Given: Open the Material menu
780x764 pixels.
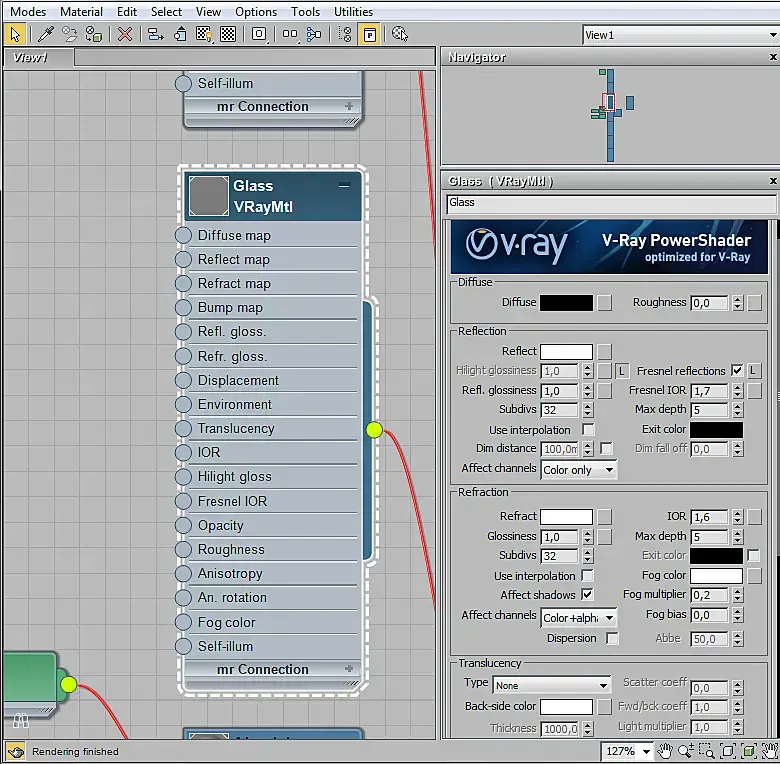Looking at the screenshot, I should (81, 11).
